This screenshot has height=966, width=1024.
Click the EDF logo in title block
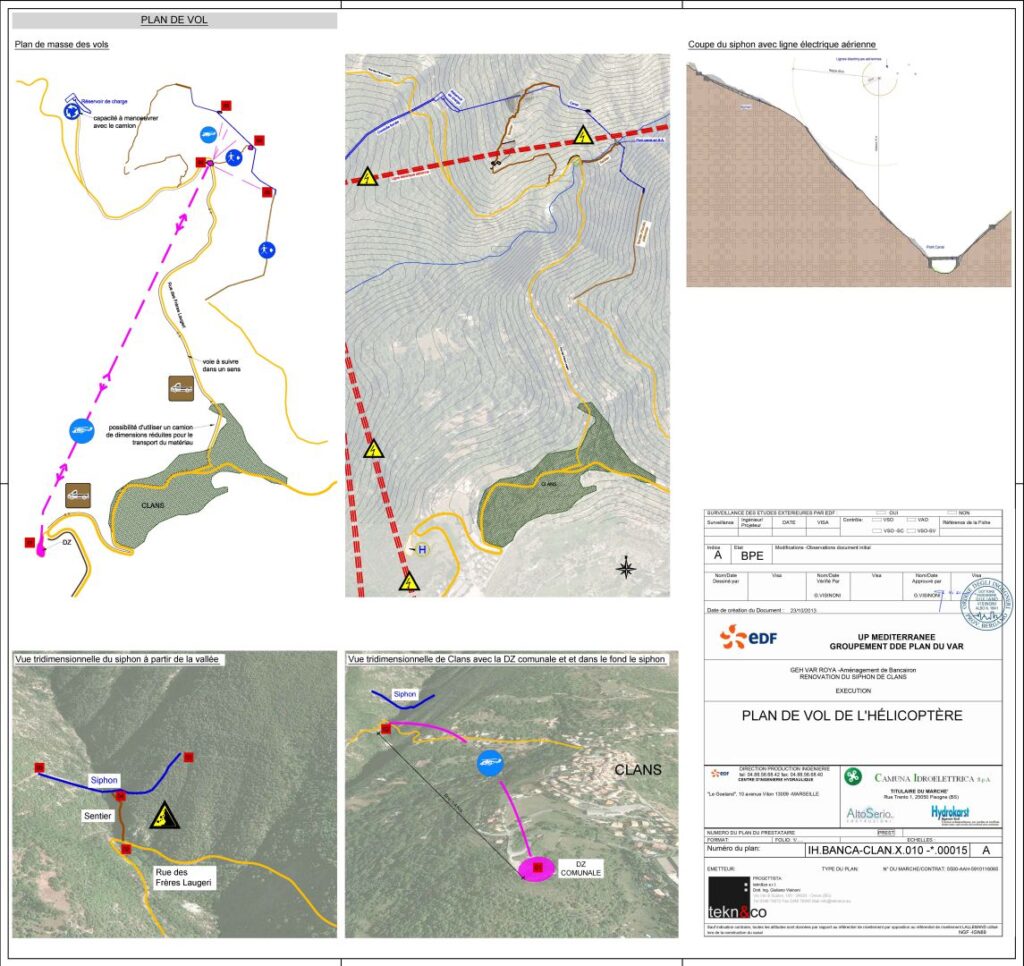[x=748, y=637]
